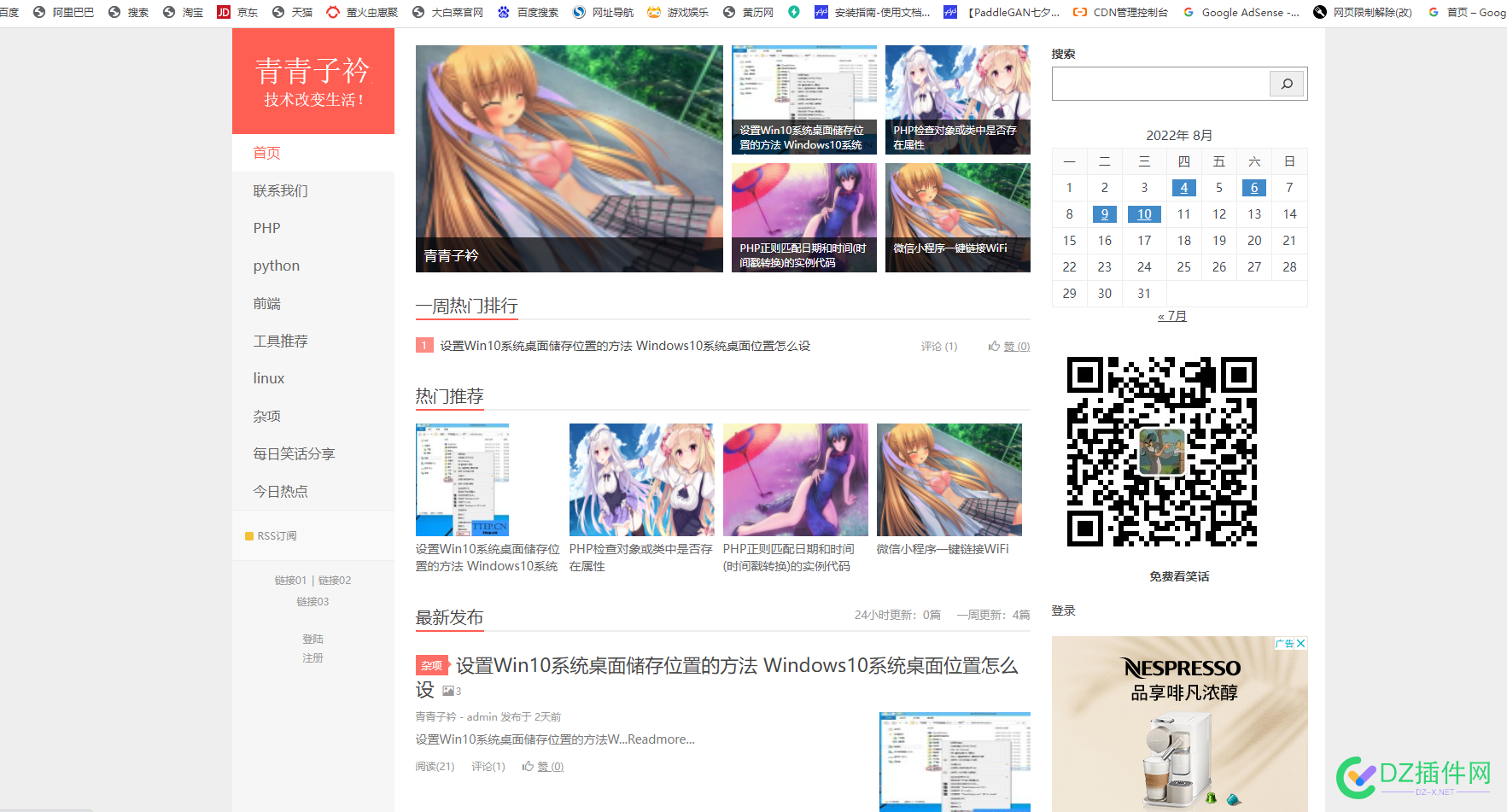Viewport: 1507px width, 812px height.
Task: Open the latest post title 设置Win10系统桌面储存位置
Action: (x=716, y=677)
